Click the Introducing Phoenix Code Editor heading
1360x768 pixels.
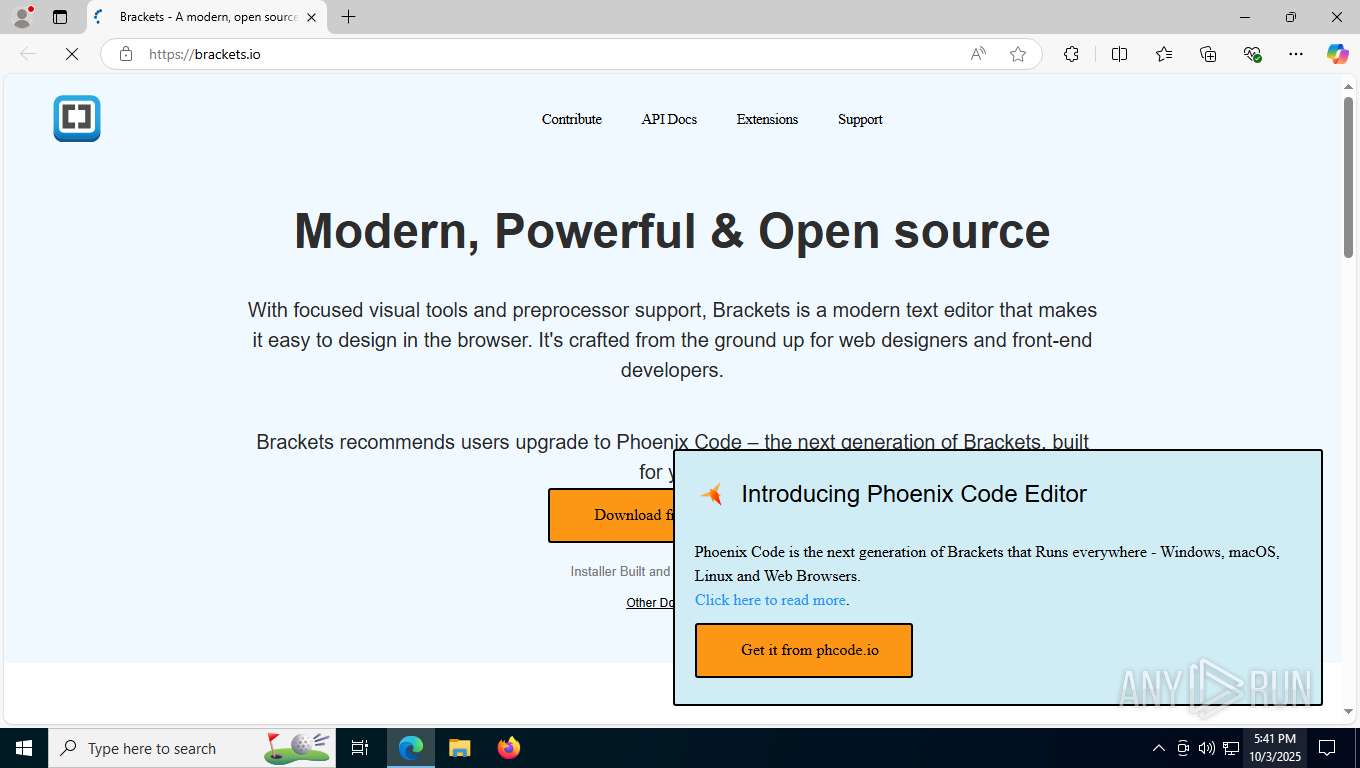pos(914,494)
